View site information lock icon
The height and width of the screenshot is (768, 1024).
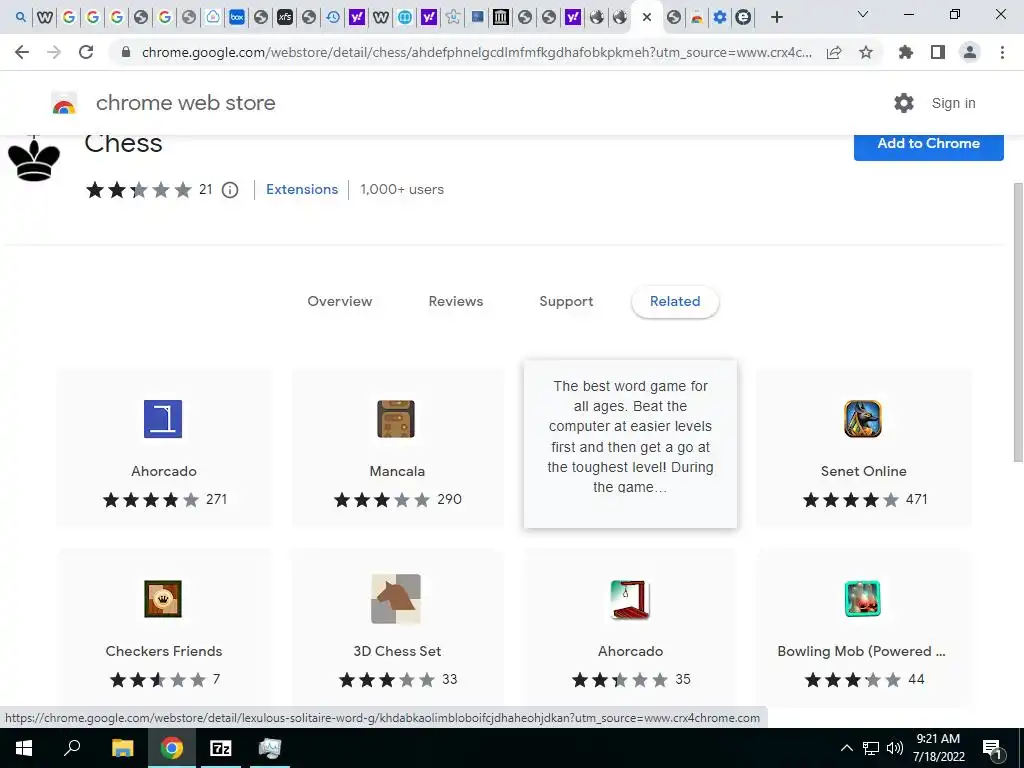tap(126, 52)
